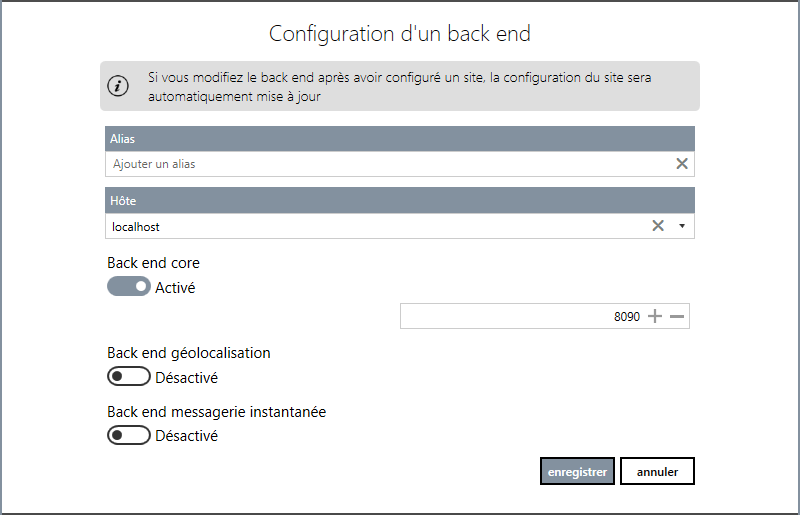
Task: Click Désactivé label under messagerie instantanée
Action: tap(186, 436)
